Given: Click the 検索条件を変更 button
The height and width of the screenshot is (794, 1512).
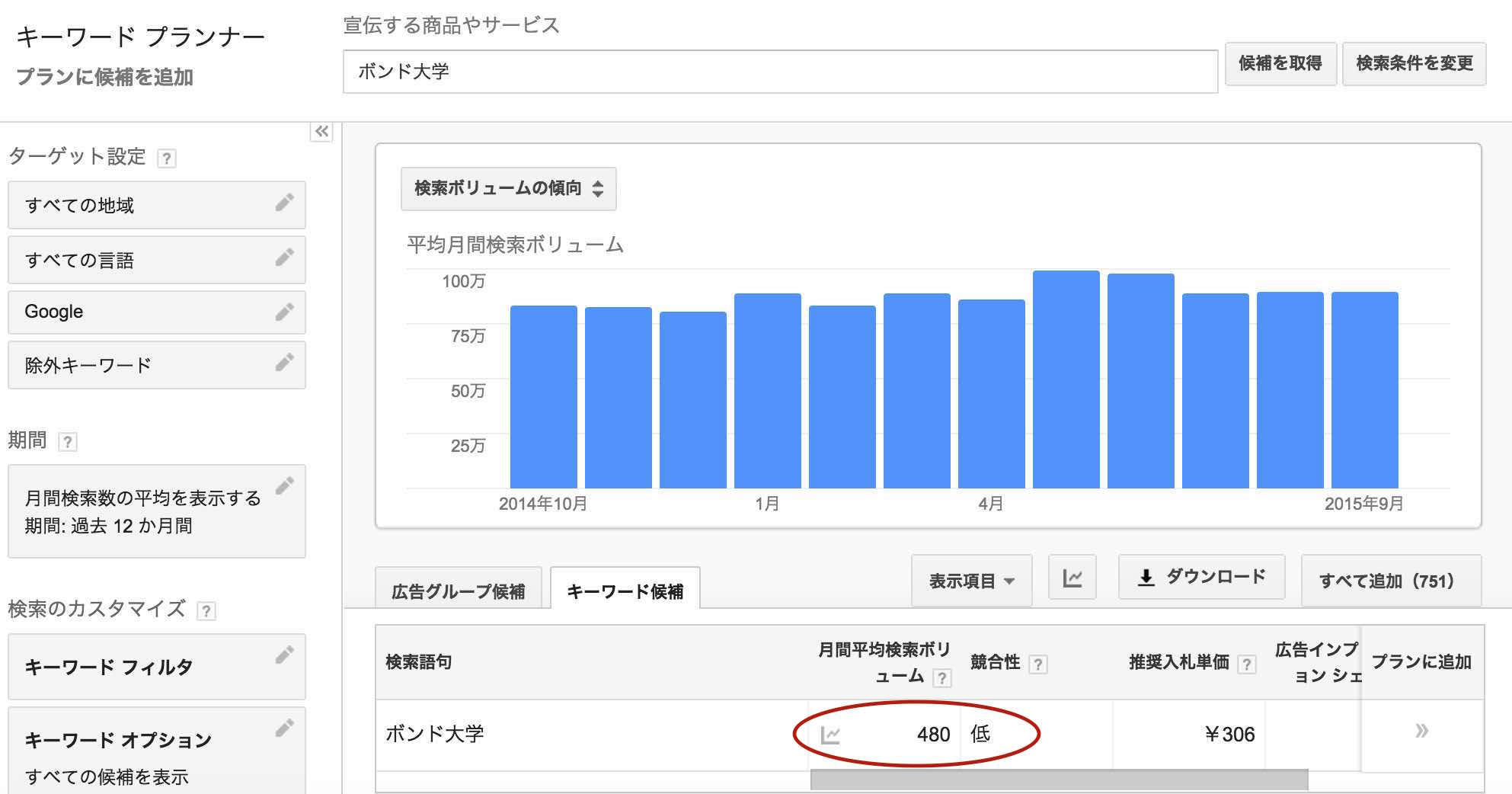Looking at the screenshot, I should pyautogui.click(x=1415, y=63).
